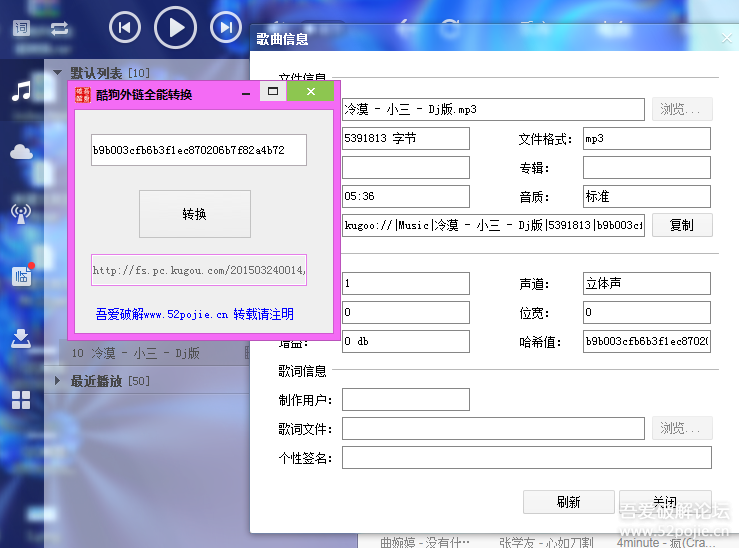This screenshot has width=739, height=548.
Task: Click the file size field 5391813 字节
Action: (x=406, y=139)
